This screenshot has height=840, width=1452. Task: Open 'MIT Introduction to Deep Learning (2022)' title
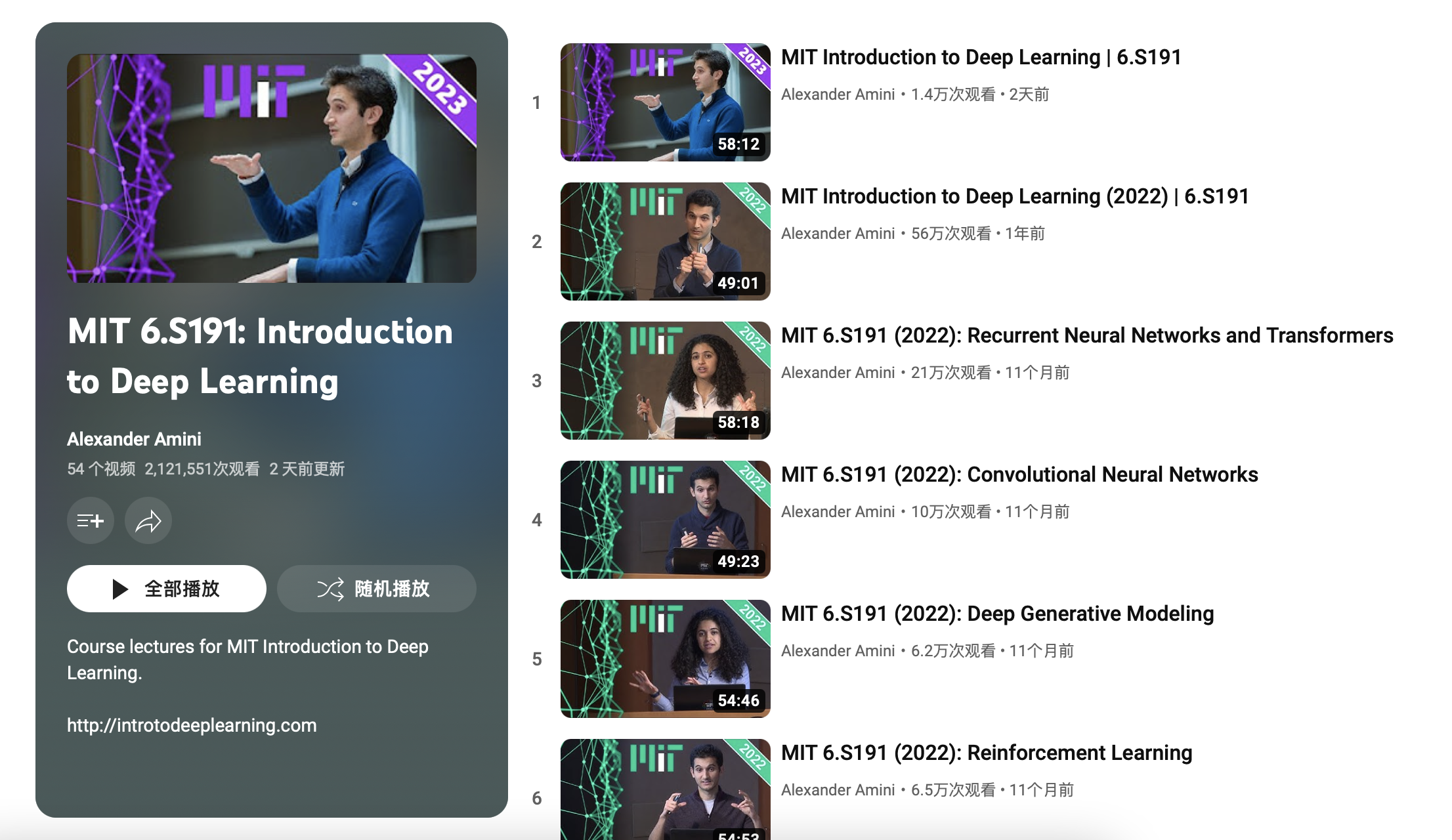click(x=1015, y=196)
